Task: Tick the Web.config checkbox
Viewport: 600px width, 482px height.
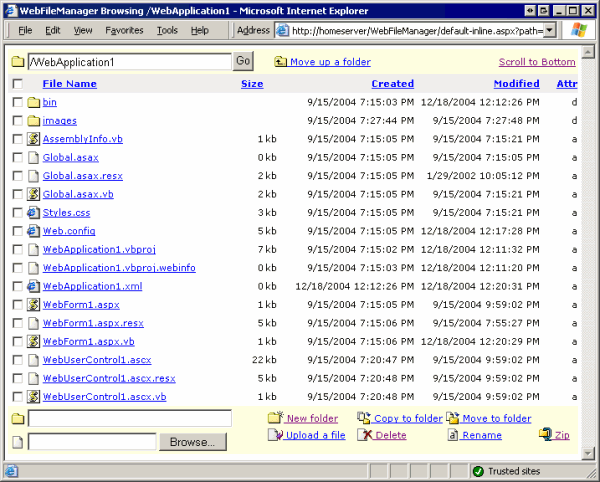Action: (x=18, y=231)
